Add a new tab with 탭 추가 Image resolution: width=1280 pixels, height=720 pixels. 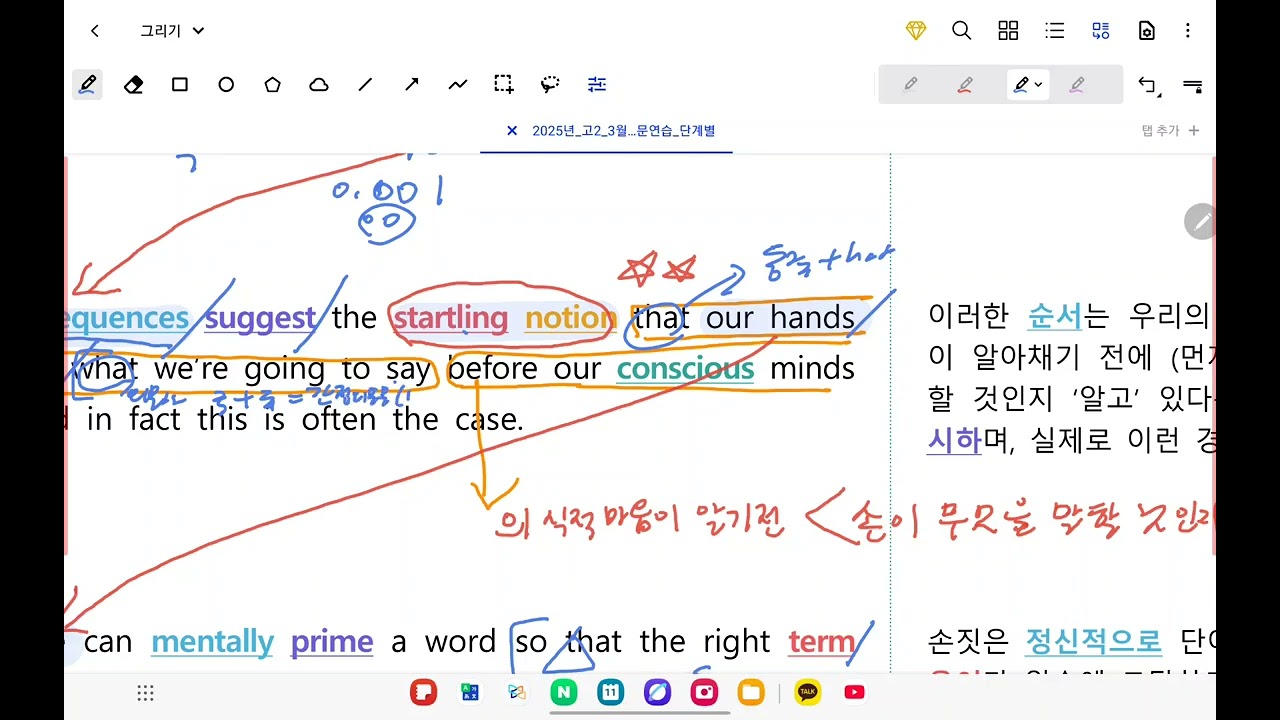click(x=1170, y=130)
